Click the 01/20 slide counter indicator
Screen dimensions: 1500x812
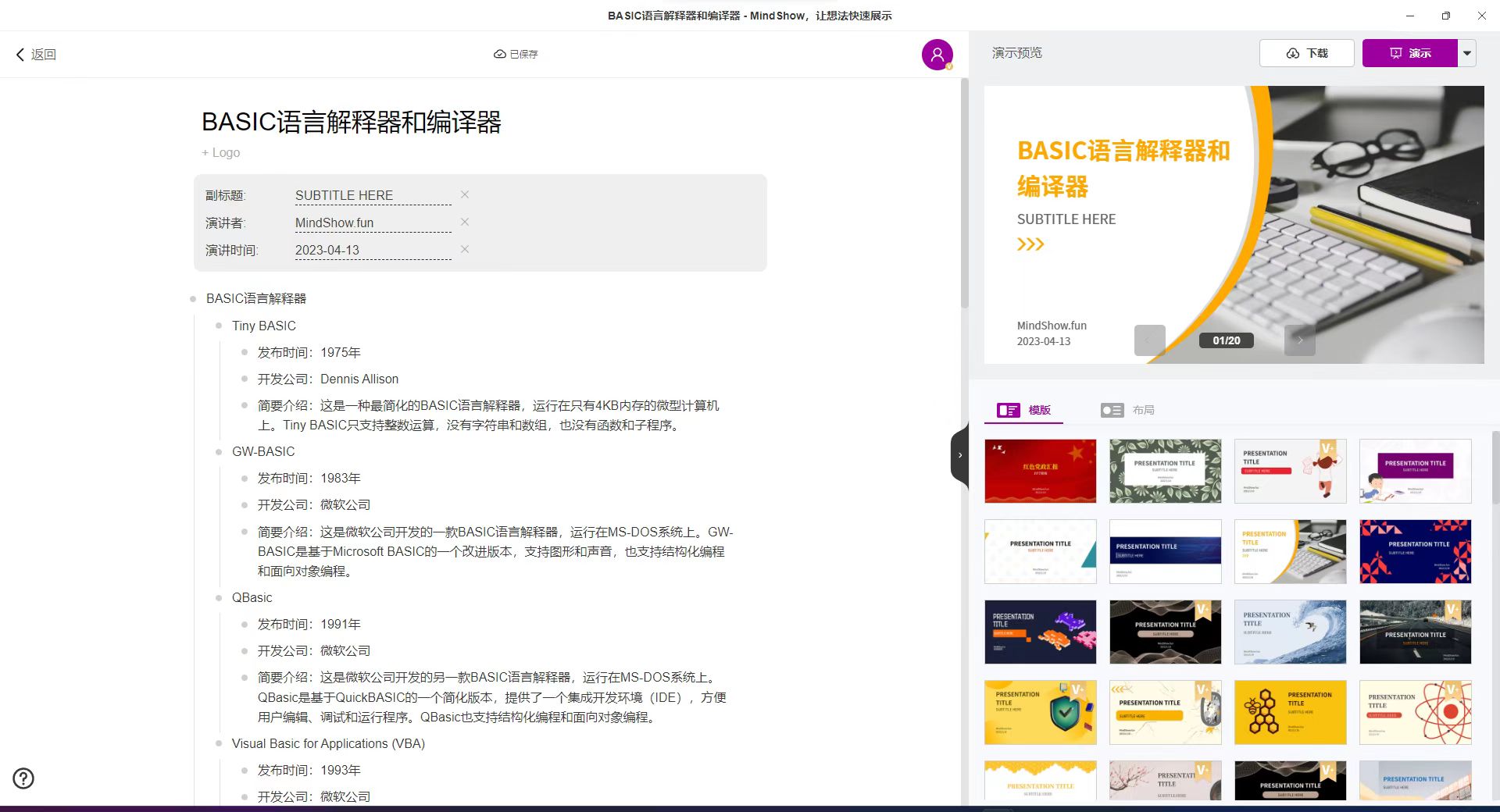click(1226, 340)
